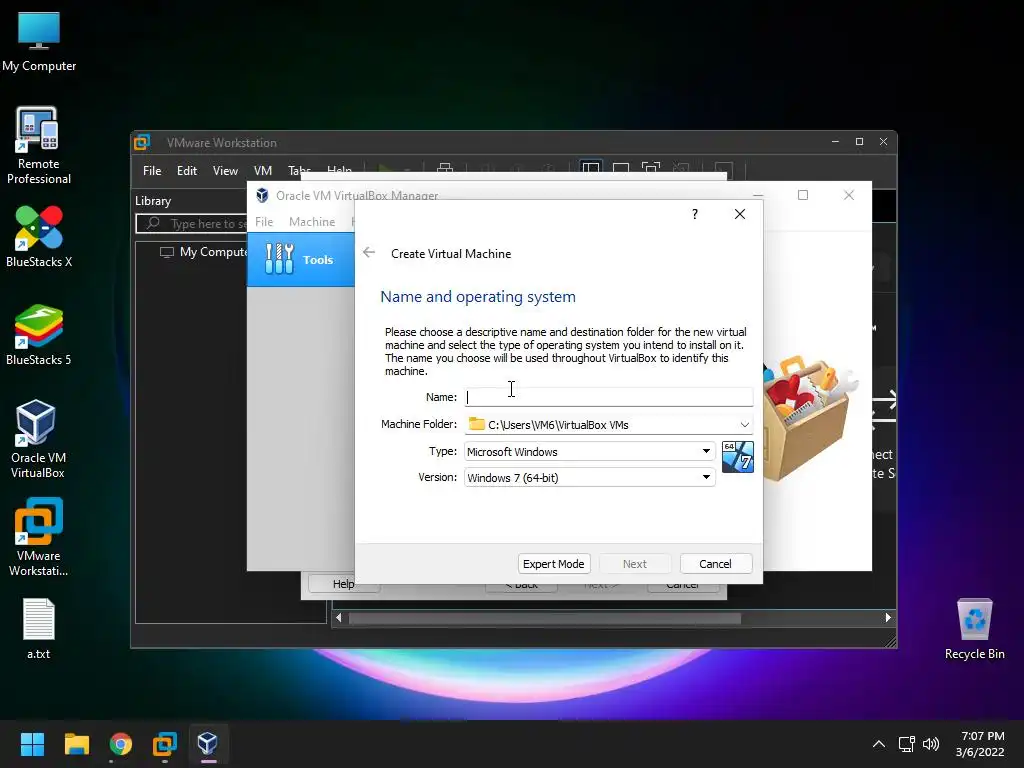The width and height of the screenshot is (1024, 768).
Task: Open Chrome from the taskbar
Action: coord(121,744)
